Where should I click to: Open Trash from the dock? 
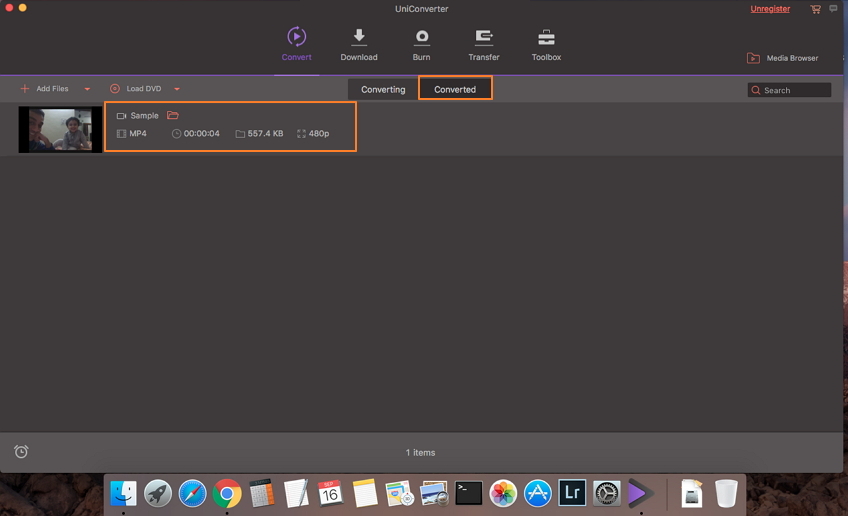click(726, 493)
